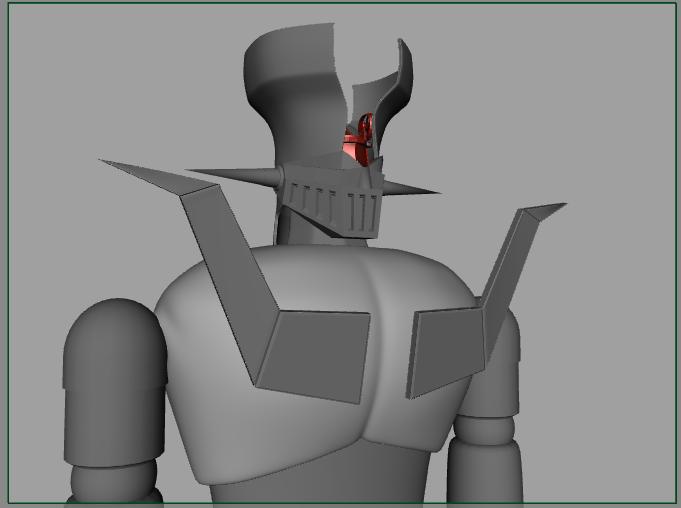This screenshot has width=681, height=508.
Task: Pick the right arm elbow joint ring
Action: [484, 430]
